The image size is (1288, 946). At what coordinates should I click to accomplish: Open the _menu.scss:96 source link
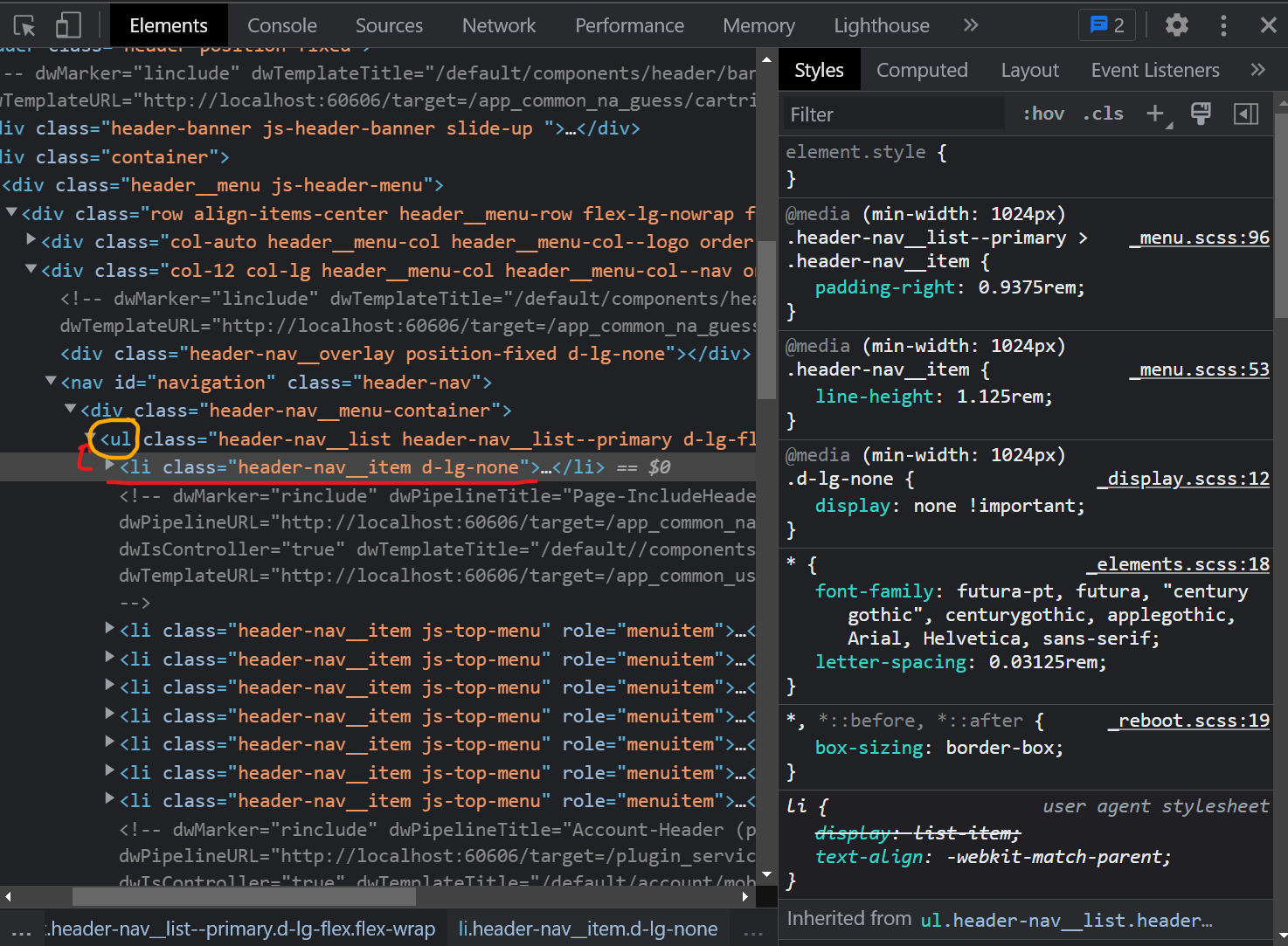pos(1199,238)
